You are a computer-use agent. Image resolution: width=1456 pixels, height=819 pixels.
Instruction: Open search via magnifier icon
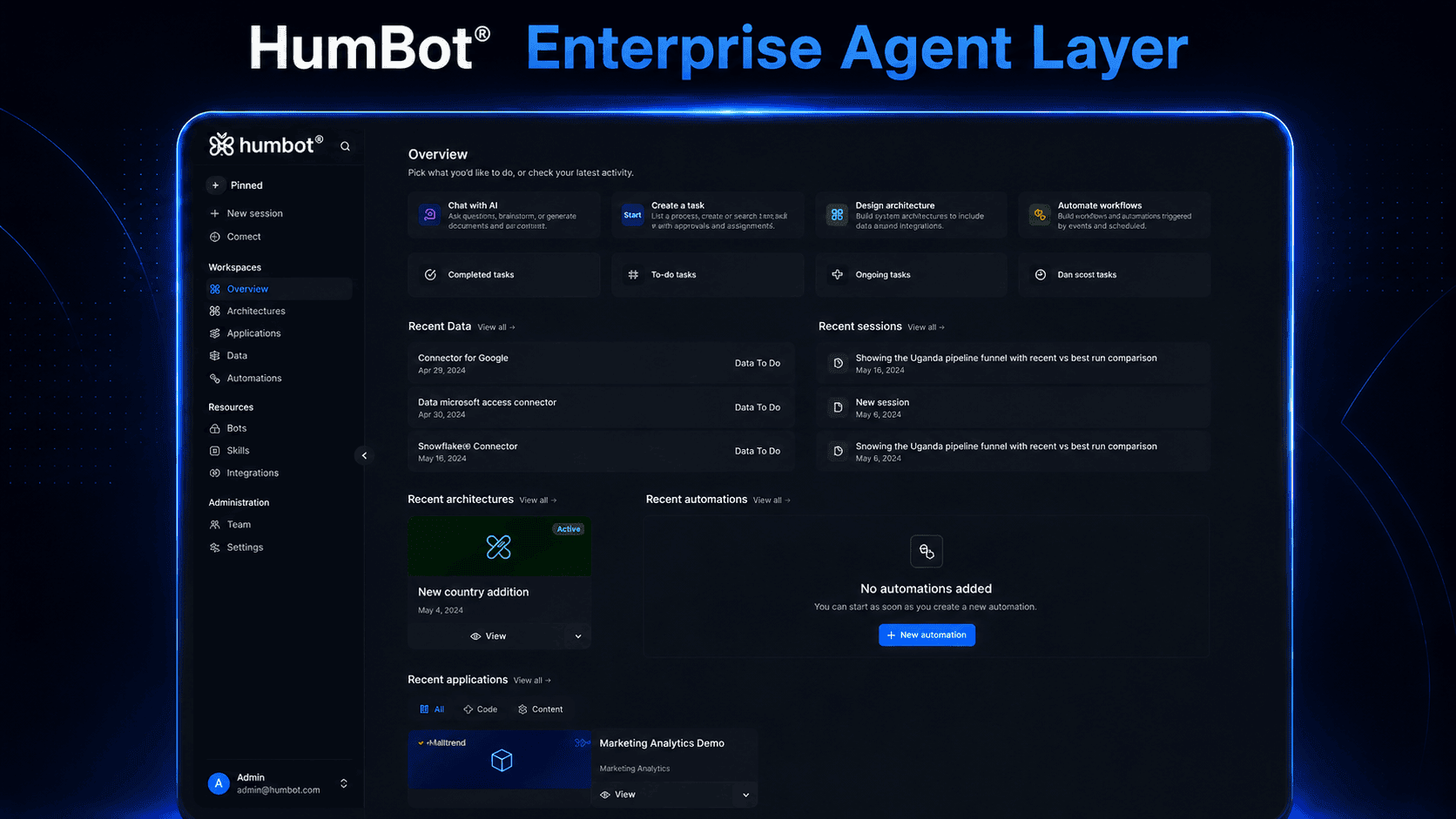click(345, 146)
